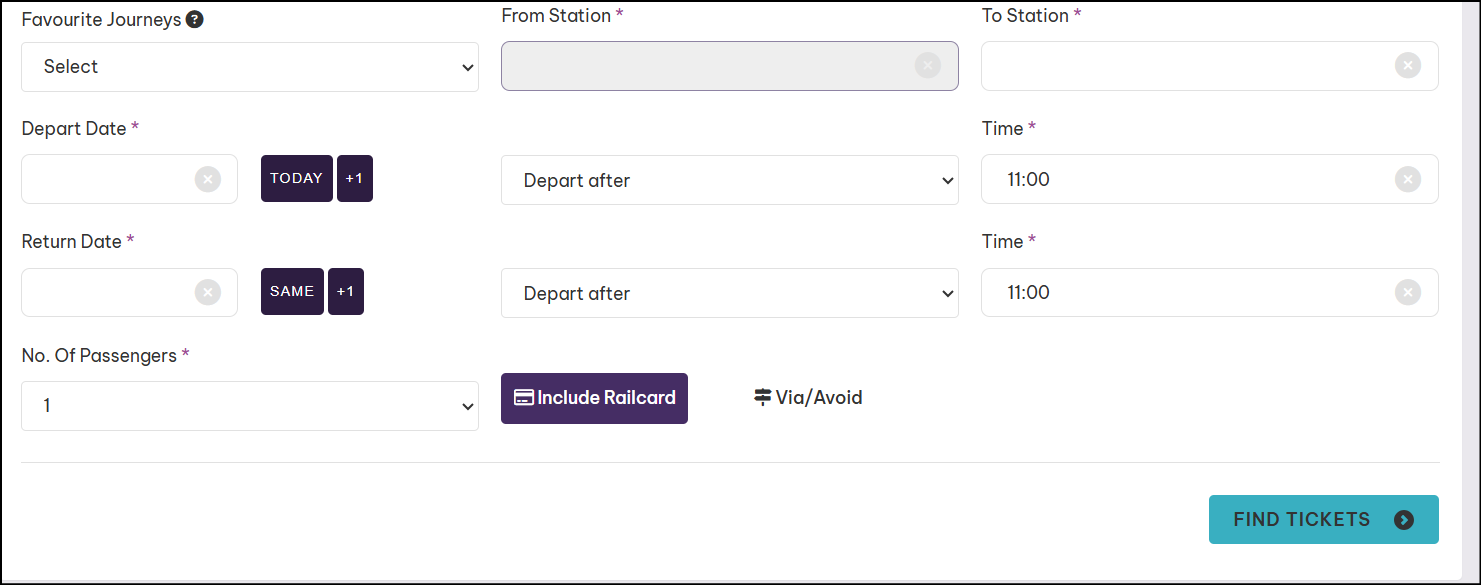This screenshot has height=585, width=1481.
Task: Open the outbound Depart after dropdown
Action: 730,180
